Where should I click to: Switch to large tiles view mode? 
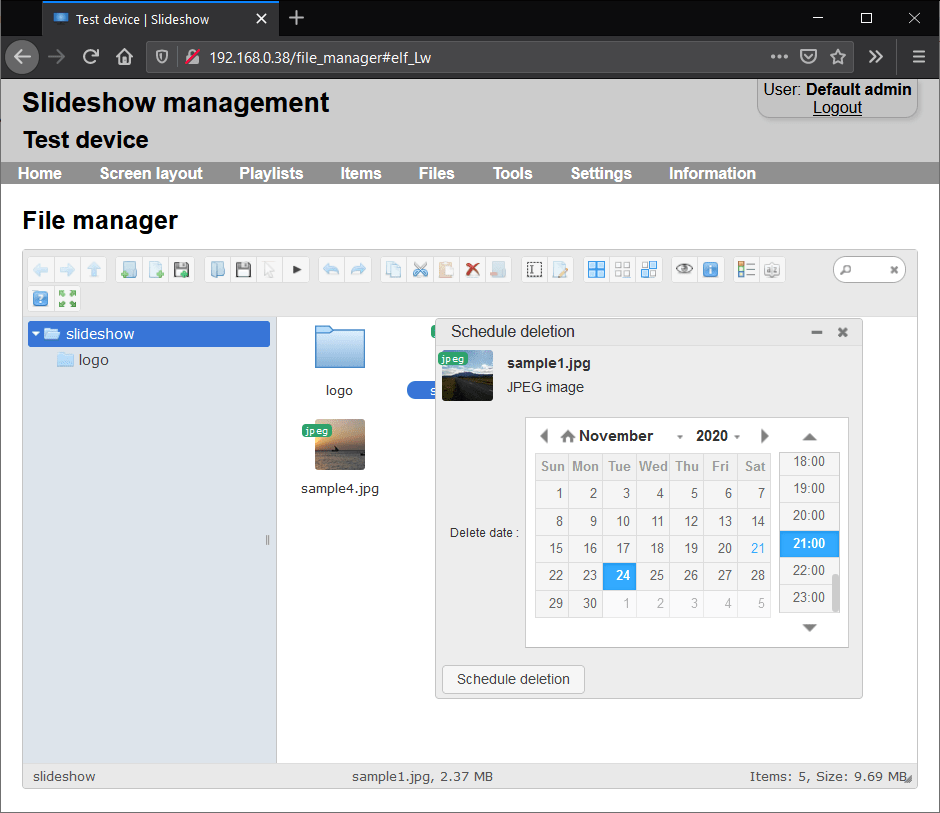pyautogui.click(x=596, y=269)
